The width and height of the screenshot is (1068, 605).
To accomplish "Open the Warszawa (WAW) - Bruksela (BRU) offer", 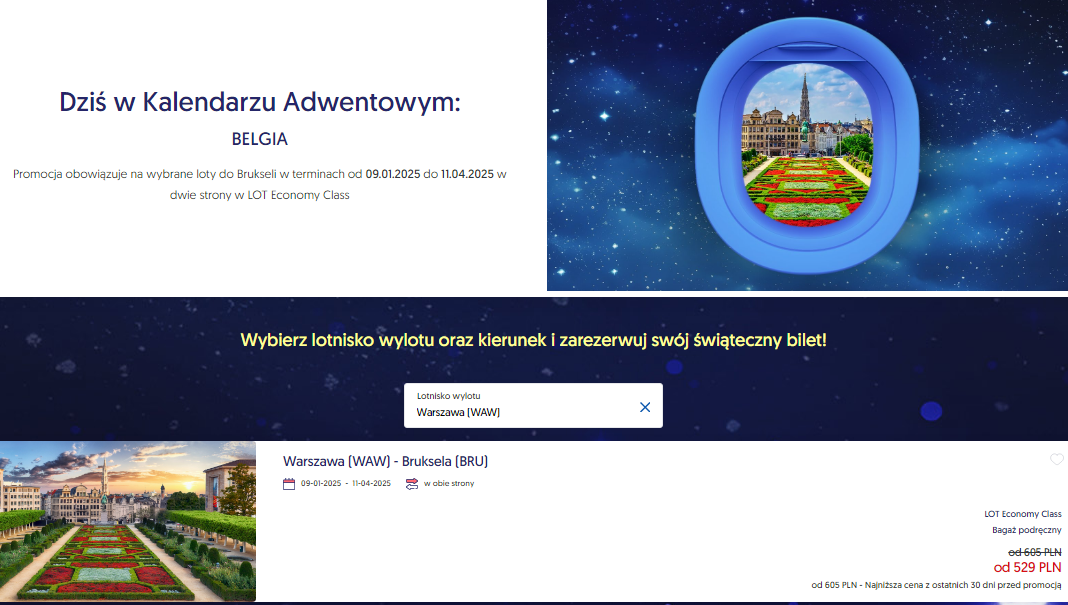I will point(386,461).
